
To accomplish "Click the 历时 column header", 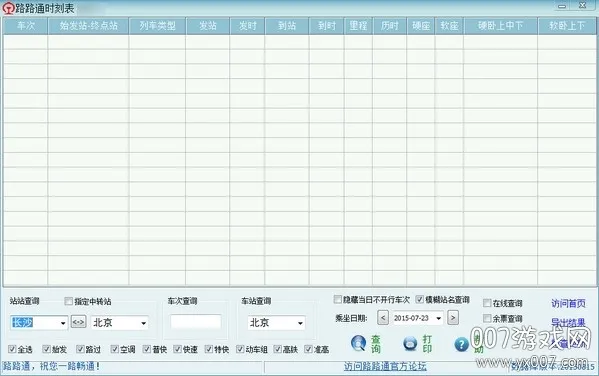I will tap(390, 26).
